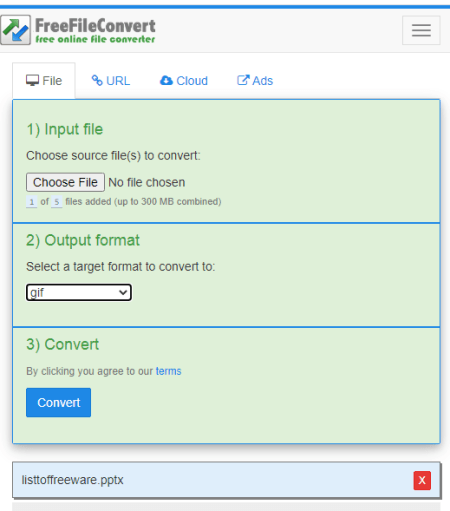Open the target format gif combo box
Viewport: 450px width, 511px height.
click(79, 292)
